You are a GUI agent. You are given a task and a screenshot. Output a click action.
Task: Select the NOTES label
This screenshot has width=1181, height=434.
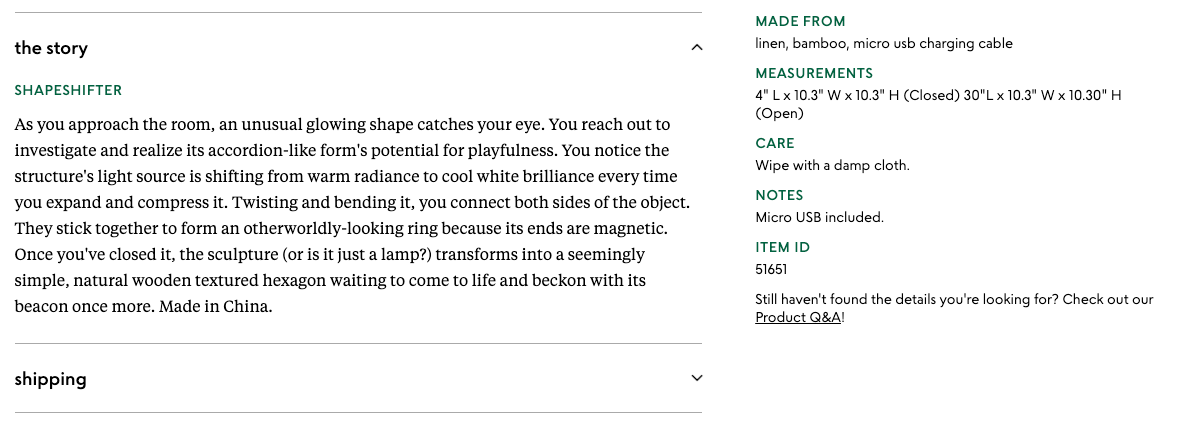pos(779,195)
